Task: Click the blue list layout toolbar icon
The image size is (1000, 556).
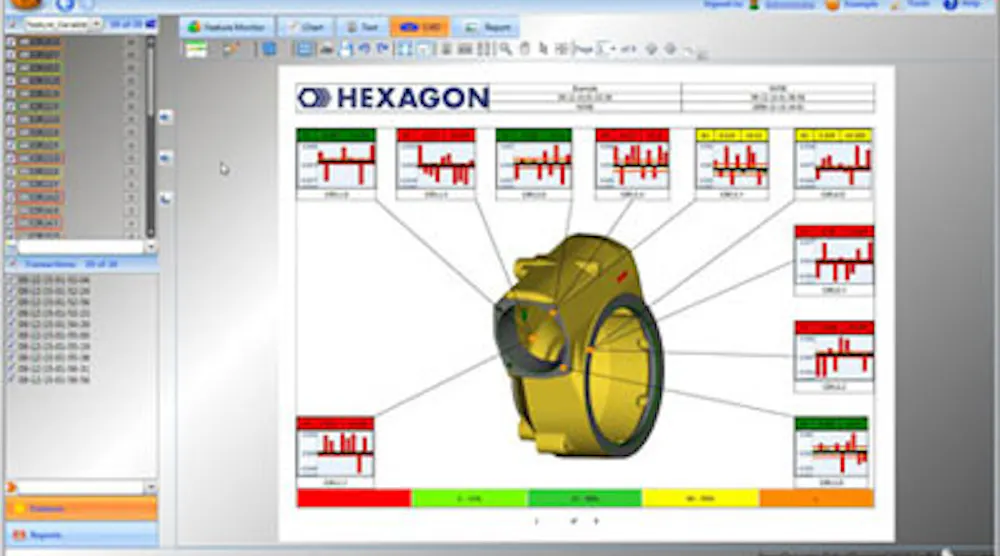Action: 305,49
